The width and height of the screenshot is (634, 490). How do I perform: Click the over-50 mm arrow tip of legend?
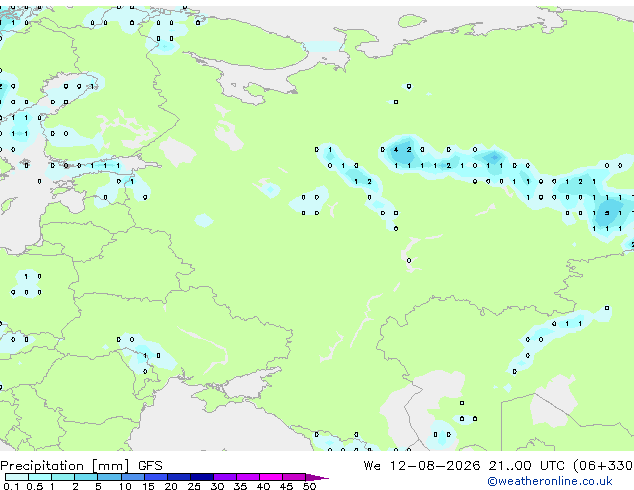(x=317, y=478)
